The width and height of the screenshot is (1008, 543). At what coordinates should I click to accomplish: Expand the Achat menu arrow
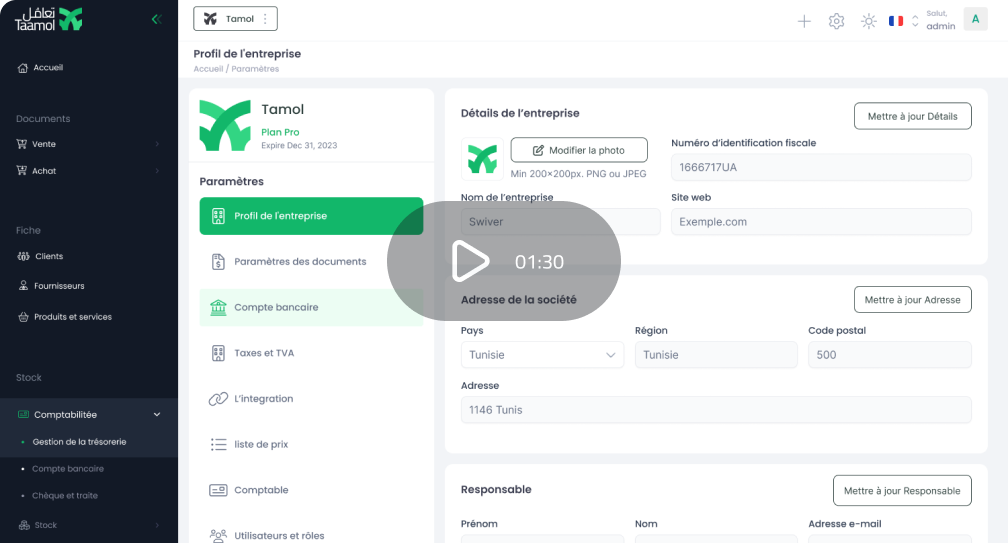coord(157,171)
